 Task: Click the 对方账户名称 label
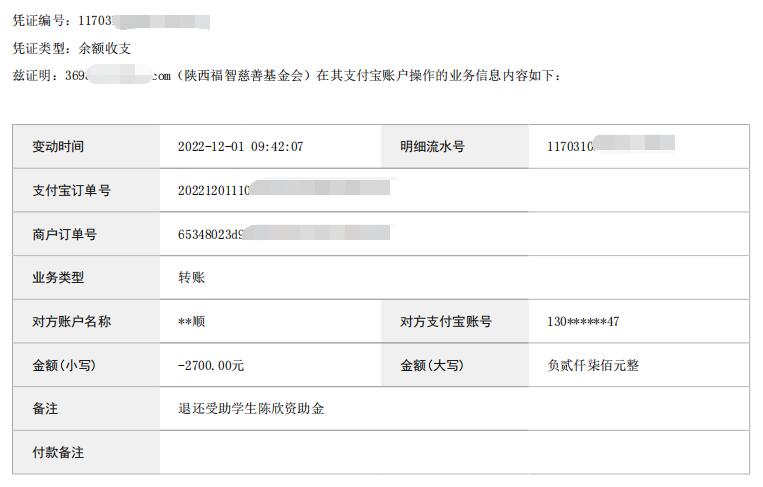click(x=72, y=322)
